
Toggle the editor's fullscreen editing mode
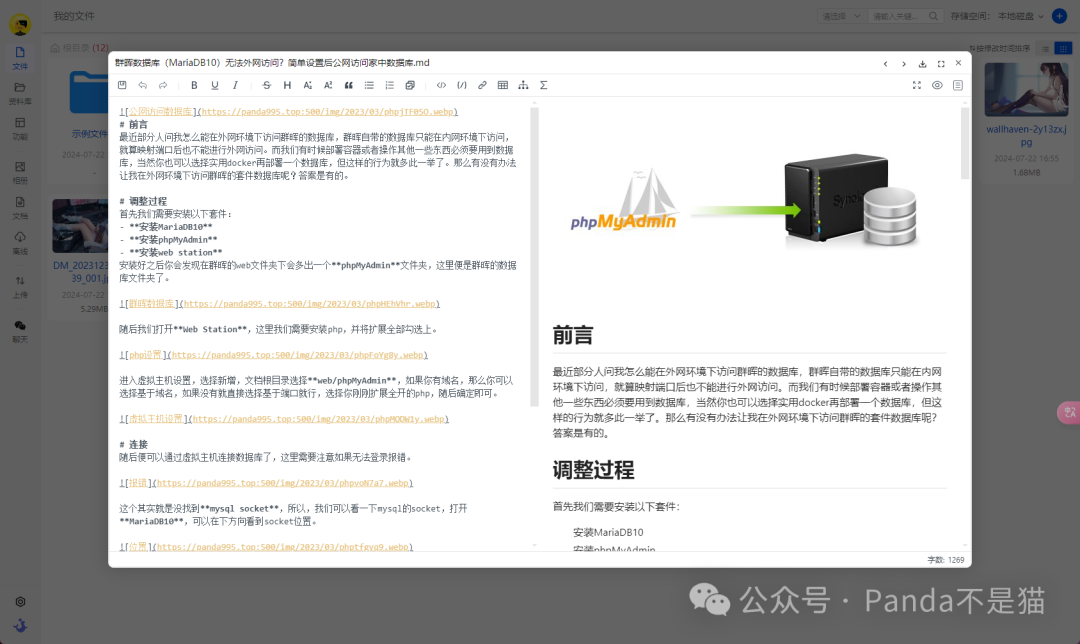(x=917, y=85)
